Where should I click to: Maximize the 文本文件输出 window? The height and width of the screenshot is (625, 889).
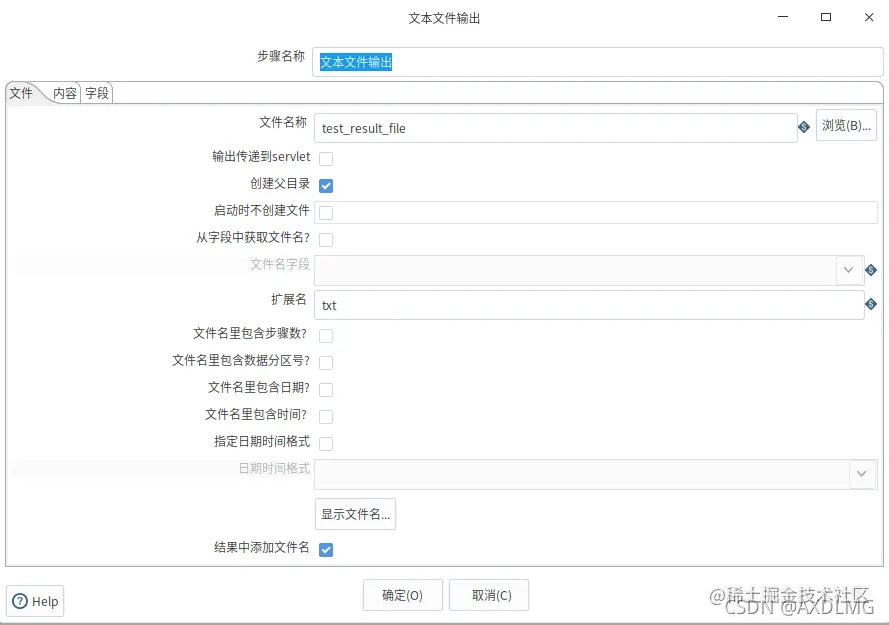tap(826, 18)
